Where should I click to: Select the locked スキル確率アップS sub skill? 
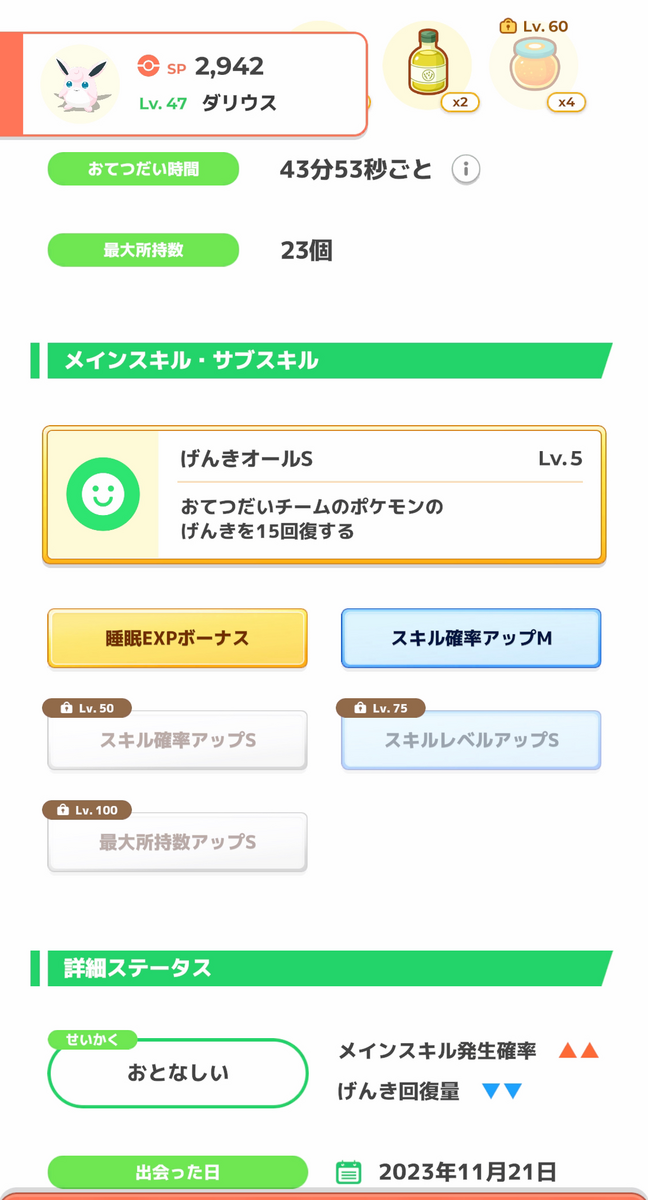tap(178, 740)
